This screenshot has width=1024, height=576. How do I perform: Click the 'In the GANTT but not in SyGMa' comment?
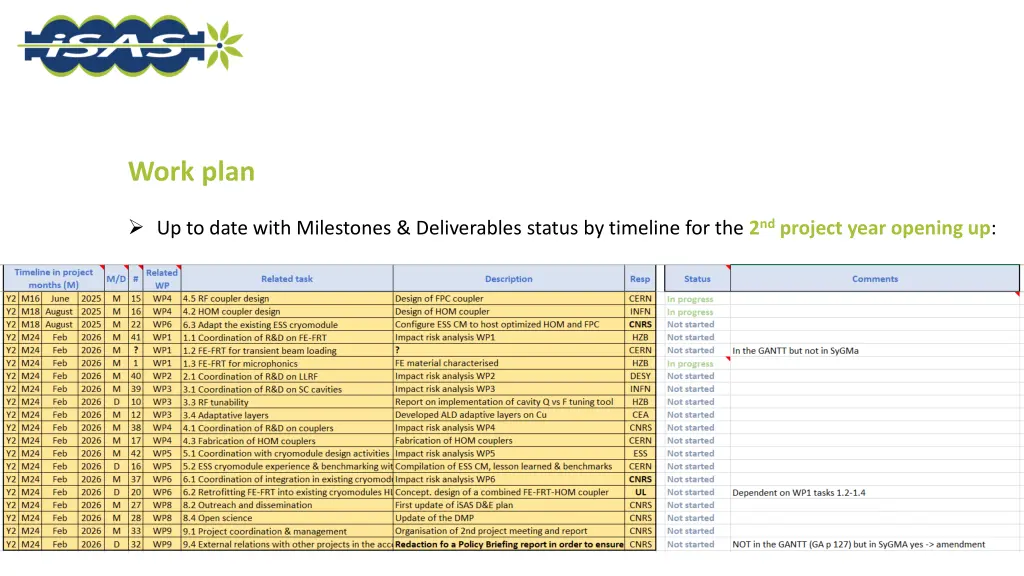click(x=795, y=351)
